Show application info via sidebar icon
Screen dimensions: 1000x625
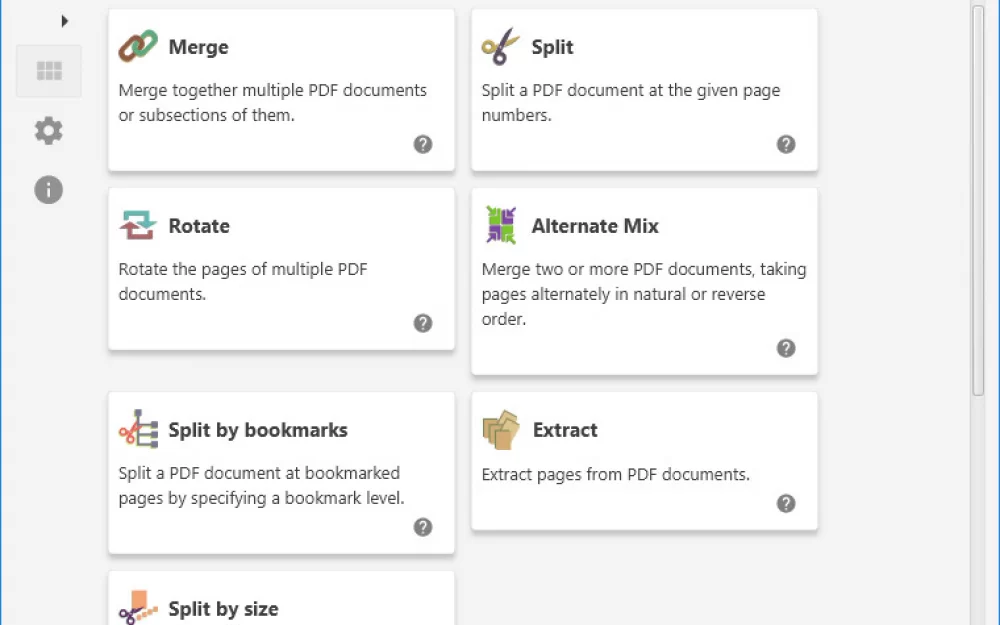coord(48,190)
